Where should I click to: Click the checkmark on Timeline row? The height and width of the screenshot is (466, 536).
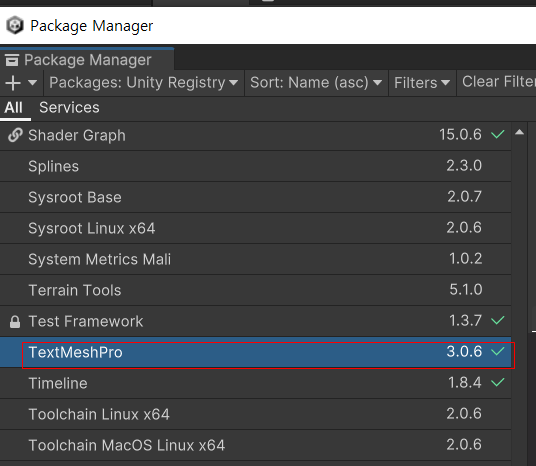pos(498,382)
